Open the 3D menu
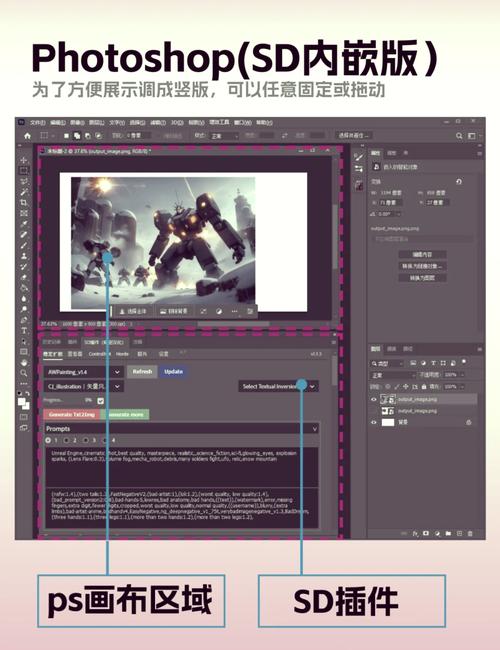This screenshot has width=500, height=650. (x=177, y=123)
